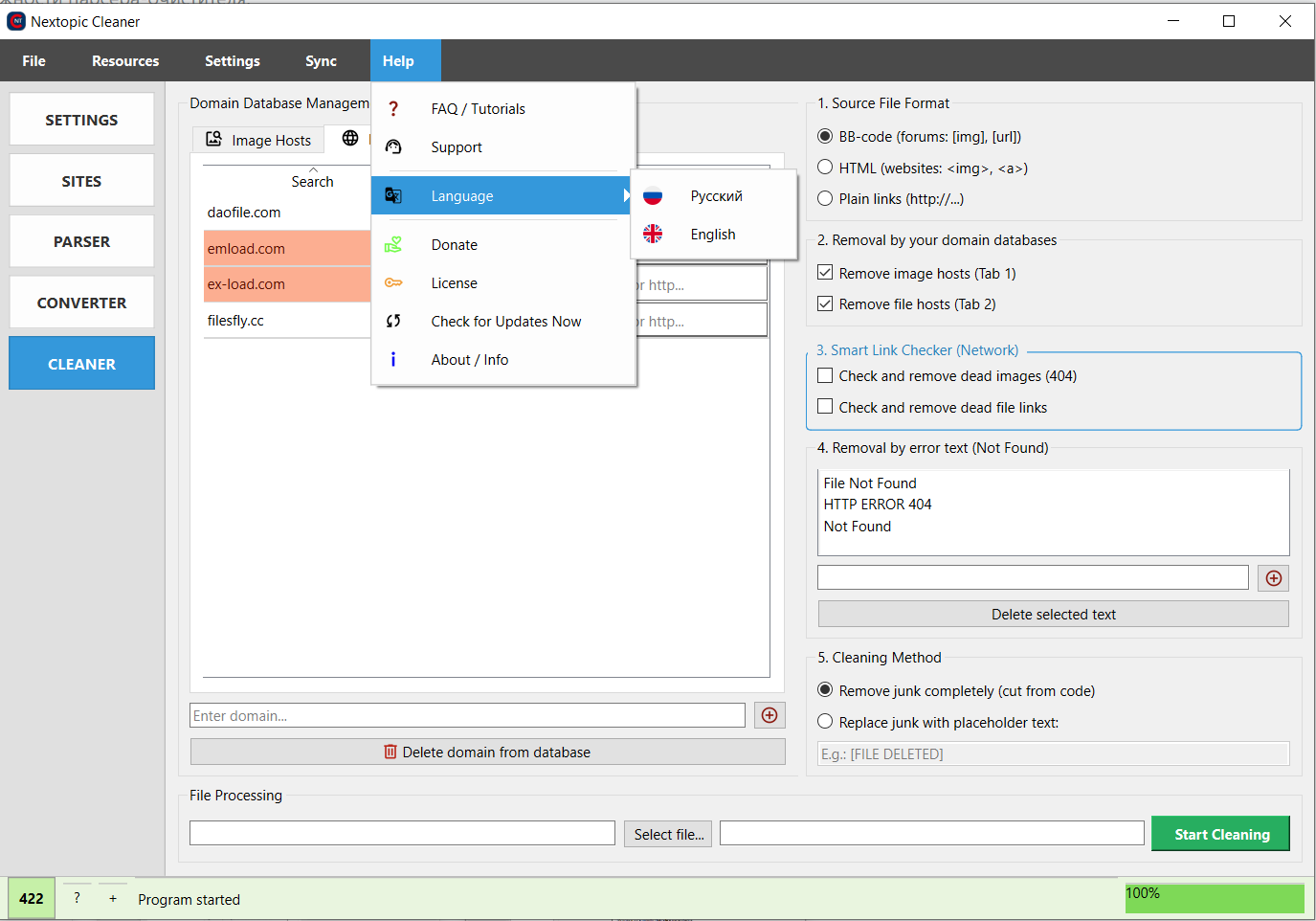Click the plus icon beside Enter domain field

[x=770, y=715]
